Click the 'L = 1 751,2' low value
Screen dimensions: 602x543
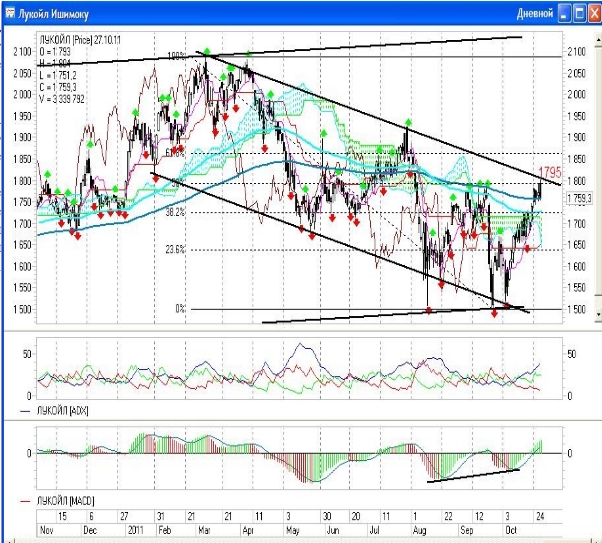(x=58, y=75)
